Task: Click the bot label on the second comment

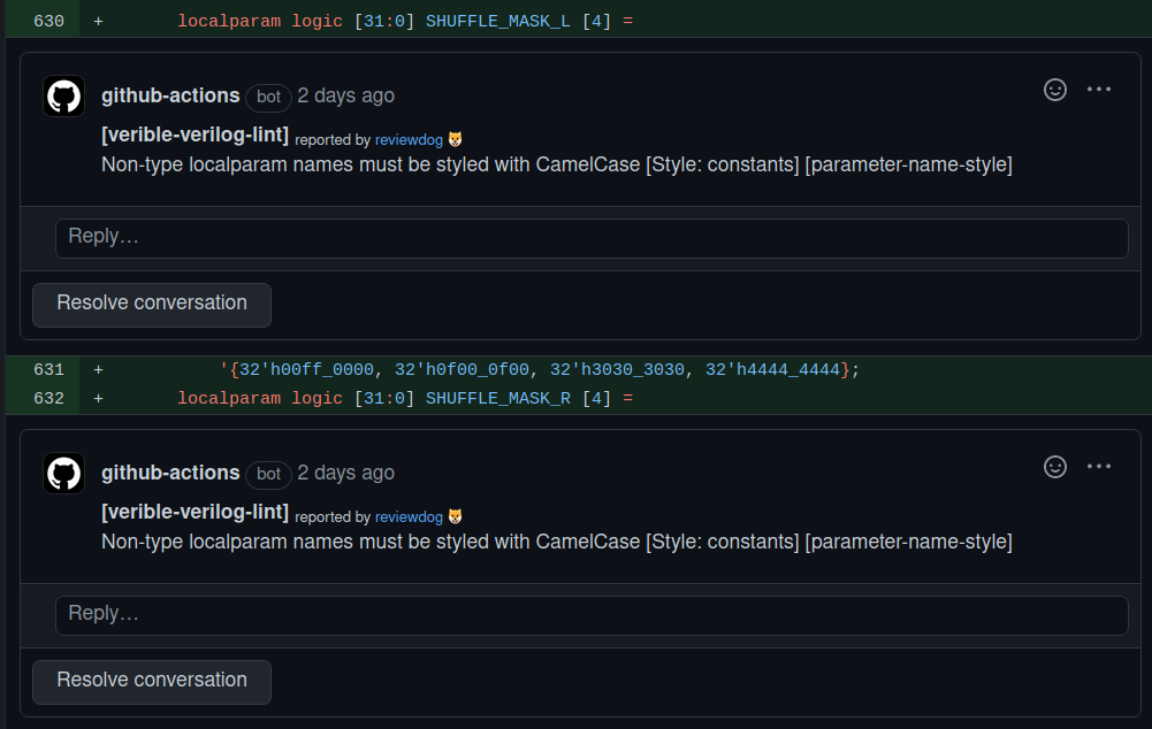Action: 268,474
